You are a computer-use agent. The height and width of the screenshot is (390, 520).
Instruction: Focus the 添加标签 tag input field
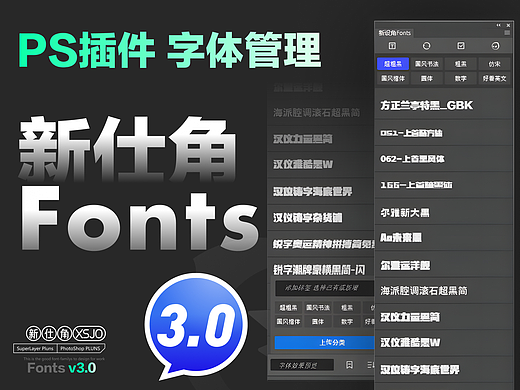(325, 288)
